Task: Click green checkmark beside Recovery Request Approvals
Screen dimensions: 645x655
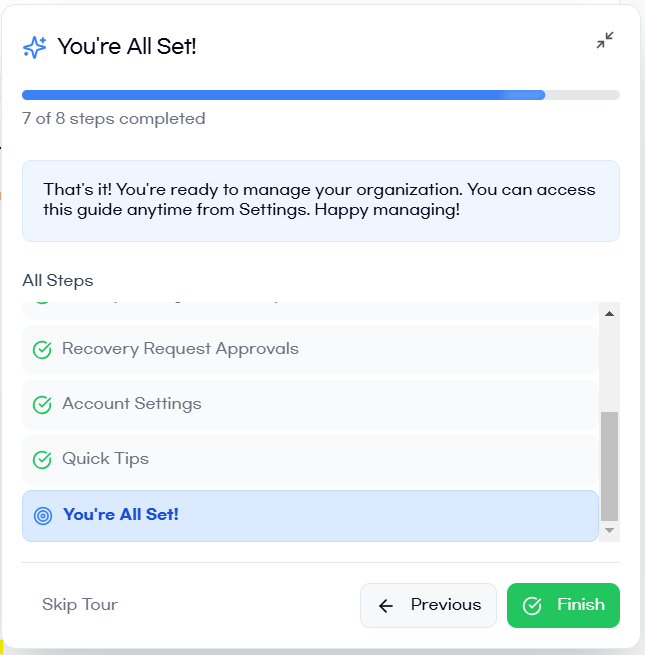Action: click(x=42, y=350)
